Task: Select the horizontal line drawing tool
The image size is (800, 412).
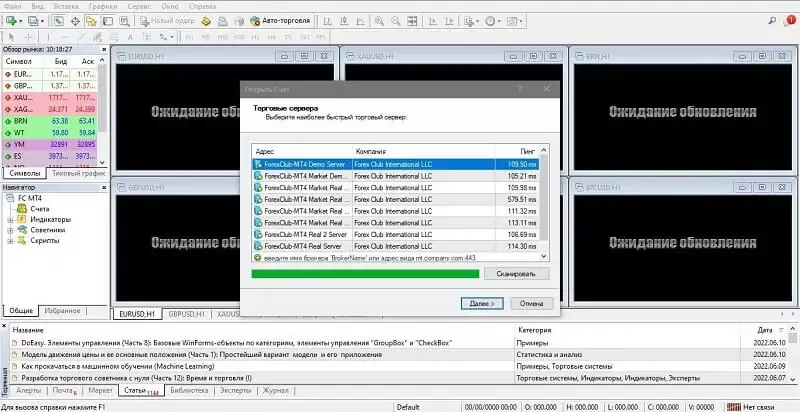Action: pos(64,37)
